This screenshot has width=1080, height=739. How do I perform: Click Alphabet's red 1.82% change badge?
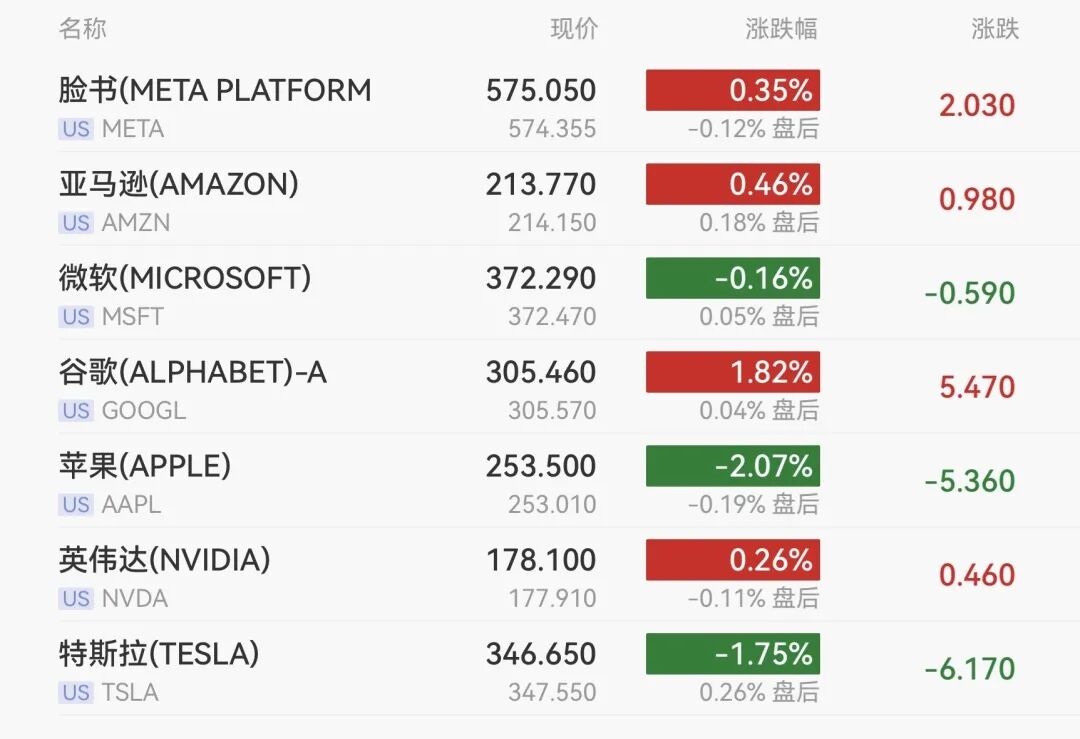pos(733,372)
